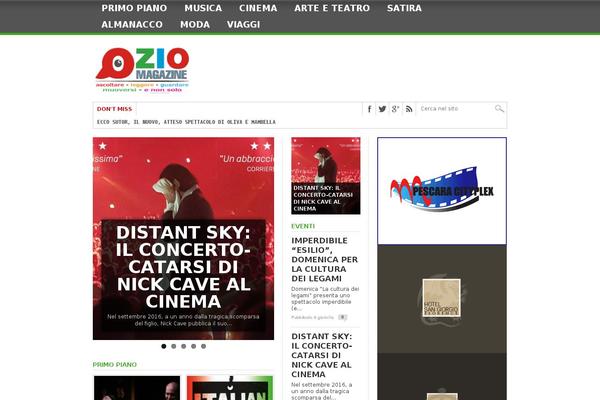Open the Viaggi menu item

click(x=243, y=24)
